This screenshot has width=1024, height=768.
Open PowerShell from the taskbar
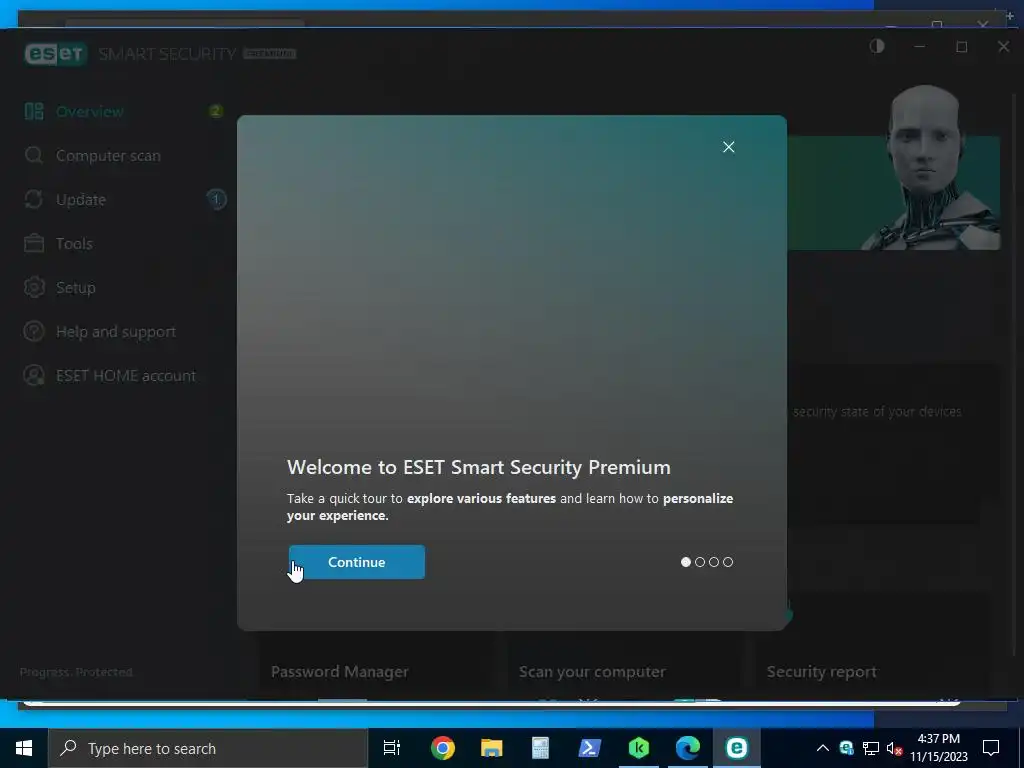[590, 748]
